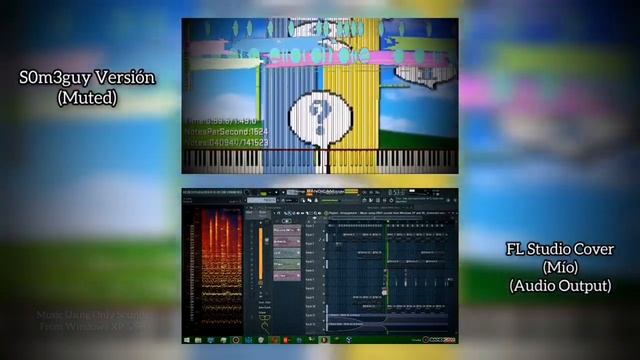
Task: Select topmost pattern in picker panel
Action: [287, 230]
